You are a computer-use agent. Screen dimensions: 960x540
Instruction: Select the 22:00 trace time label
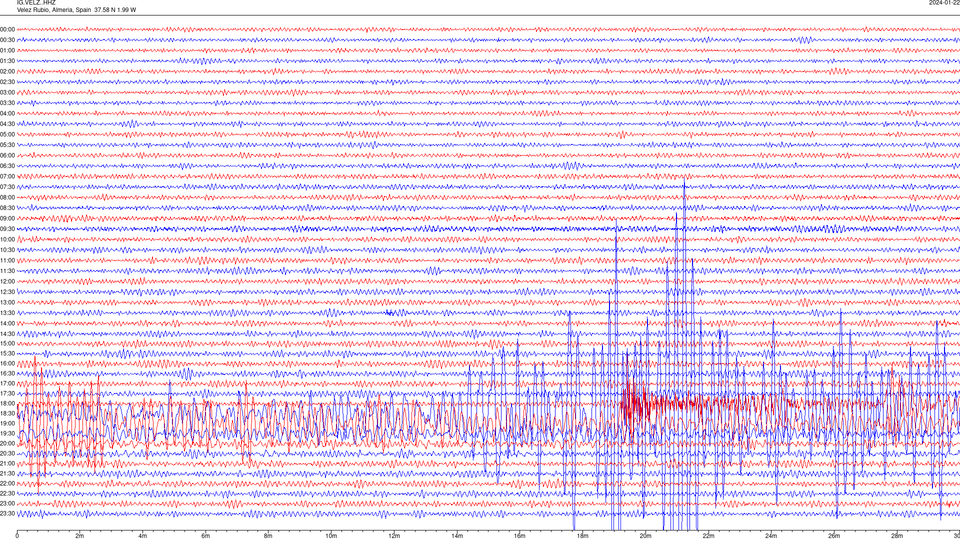[7, 483]
